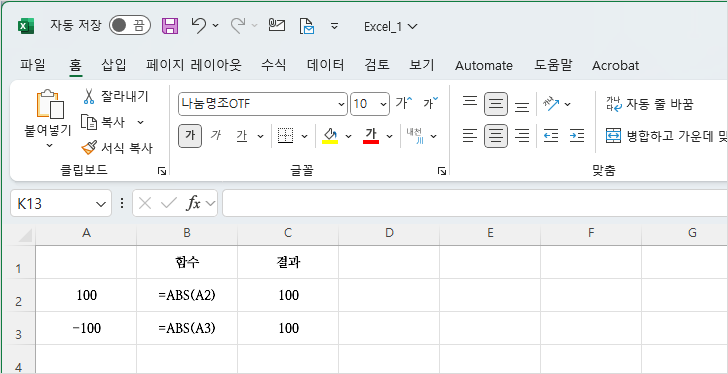Image resolution: width=728 pixels, height=374 pixels.
Task: Click the phonetic guide (내천) icon
Action: pyautogui.click(x=415, y=136)
